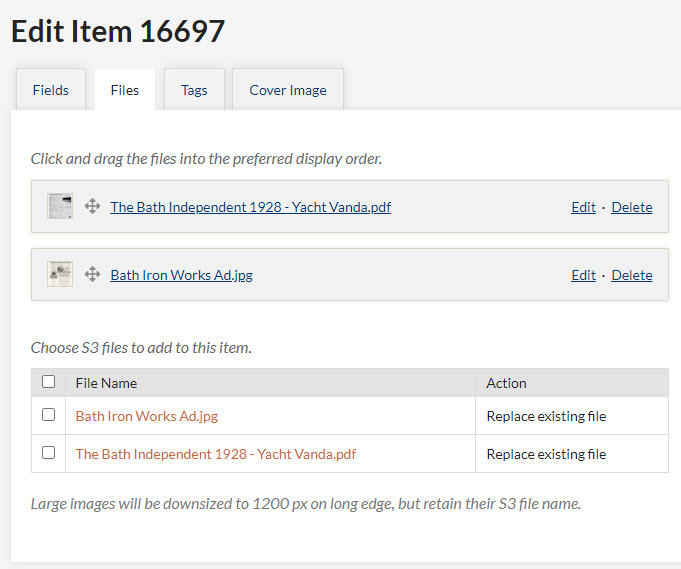Select the Files tab
Viewport: 681px width, 569px height.
click(x=125, y=90)
